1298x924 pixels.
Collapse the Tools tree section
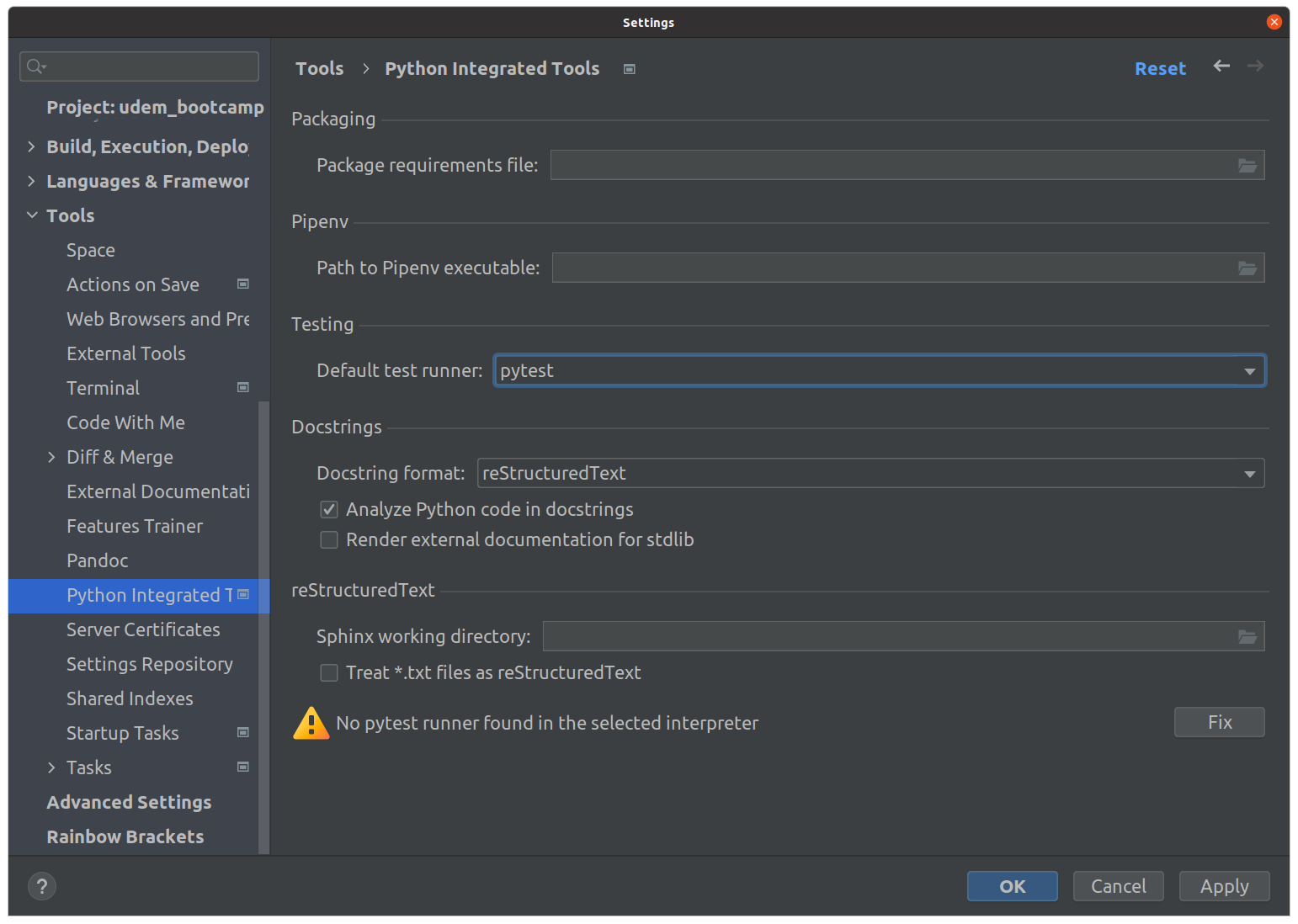tap(32, 216)
